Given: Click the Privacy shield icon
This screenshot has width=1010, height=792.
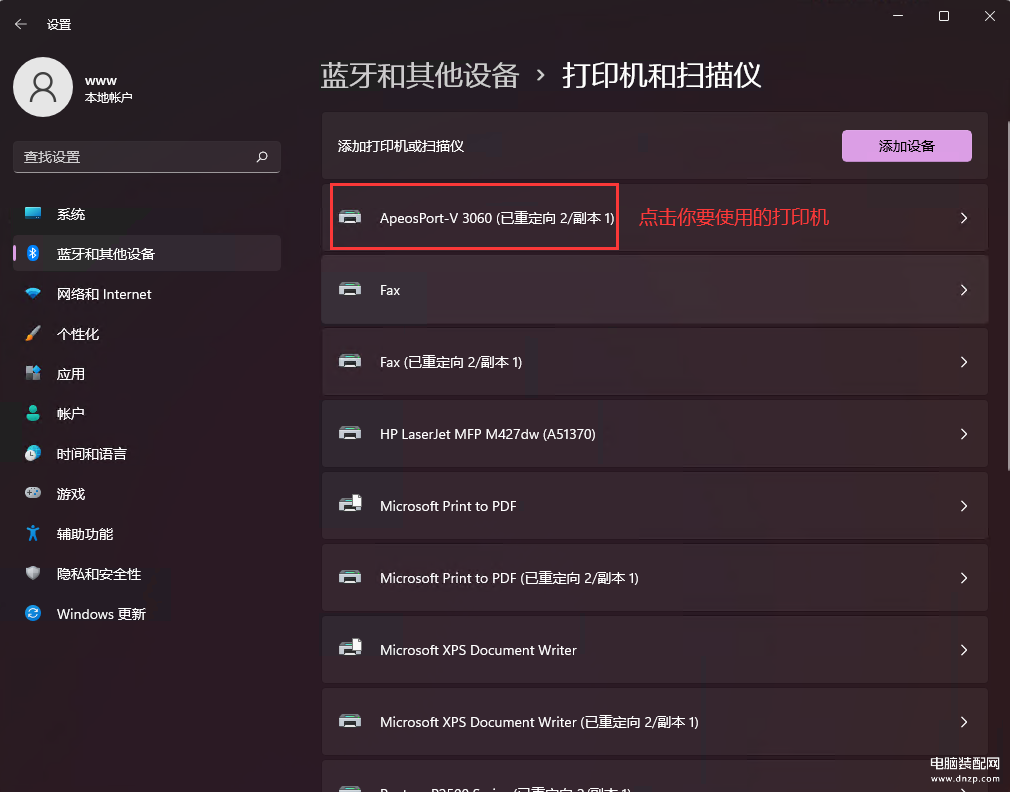Looking at the screenshot, I should (33, 573).
